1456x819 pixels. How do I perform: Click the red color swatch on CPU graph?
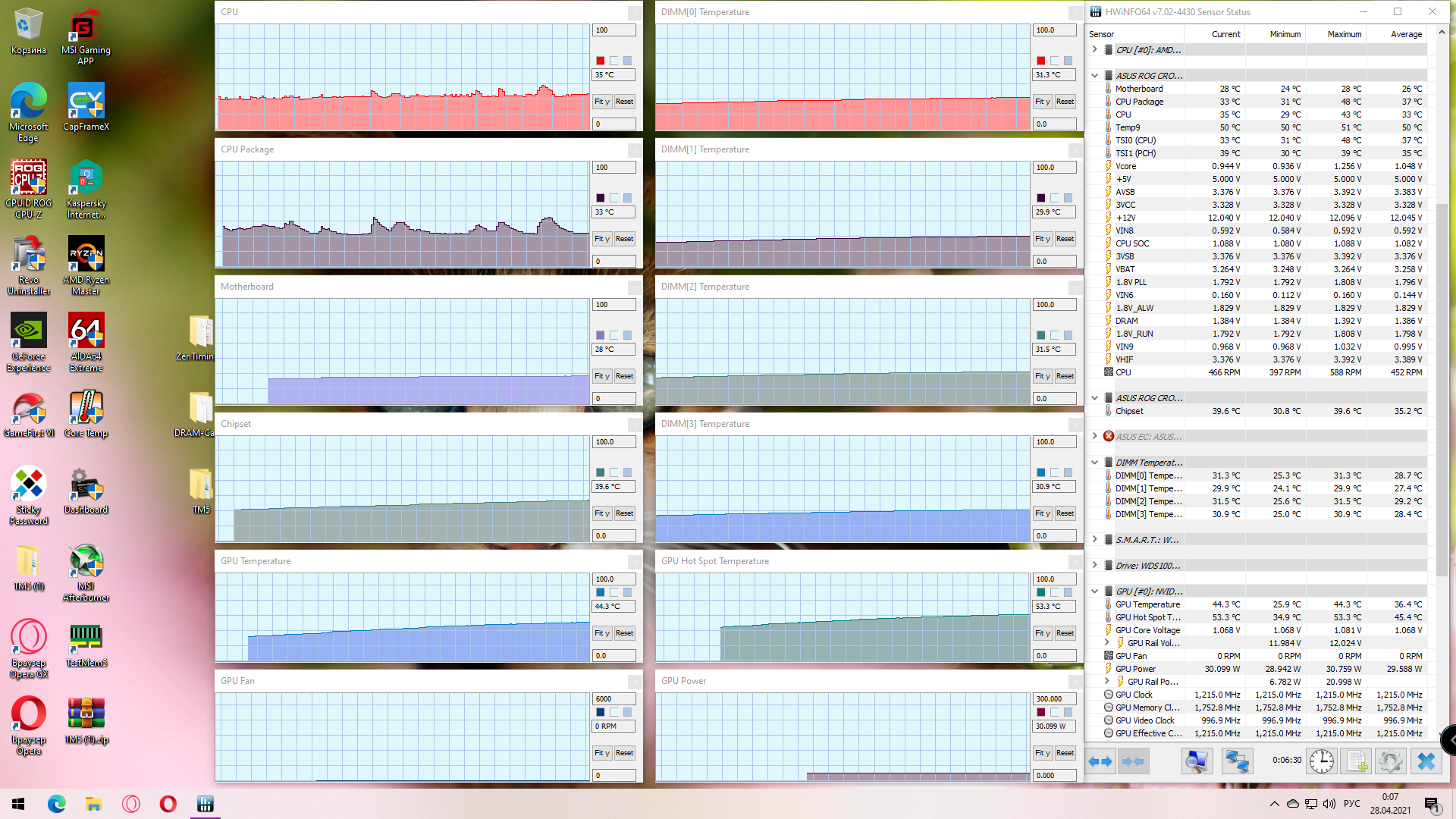[x=600, y=61]
